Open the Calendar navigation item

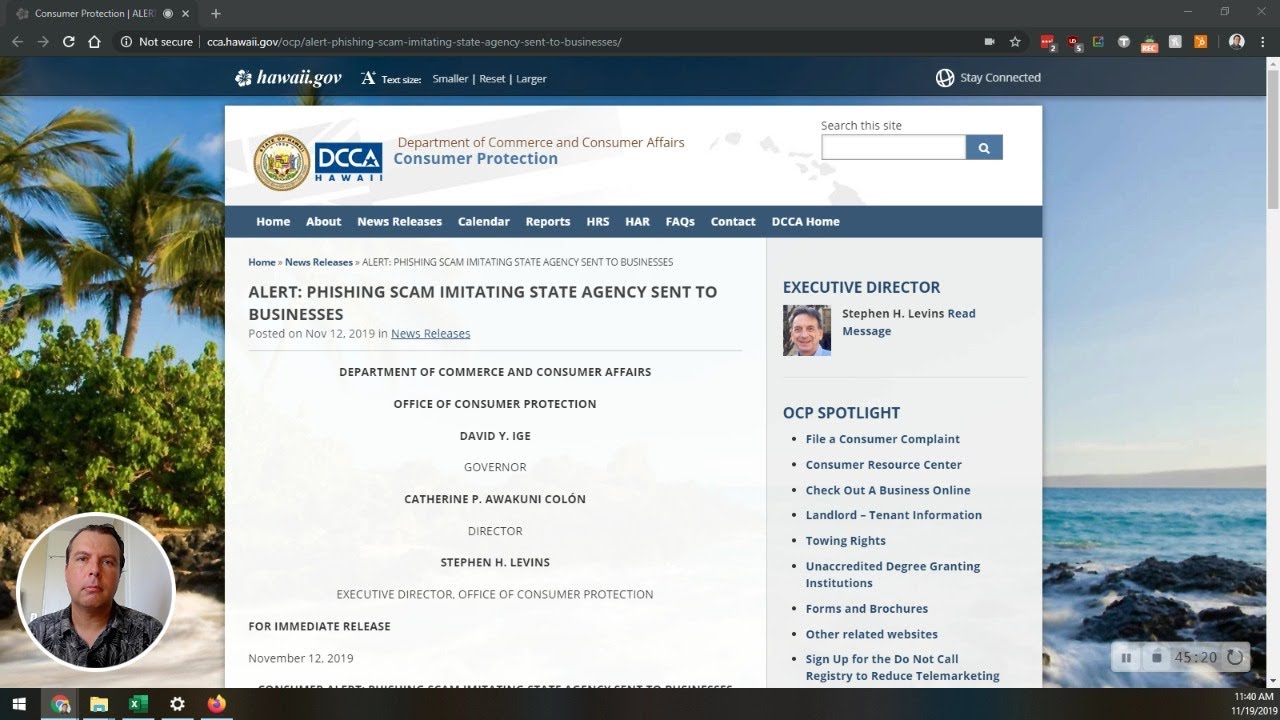click(484, 222)
